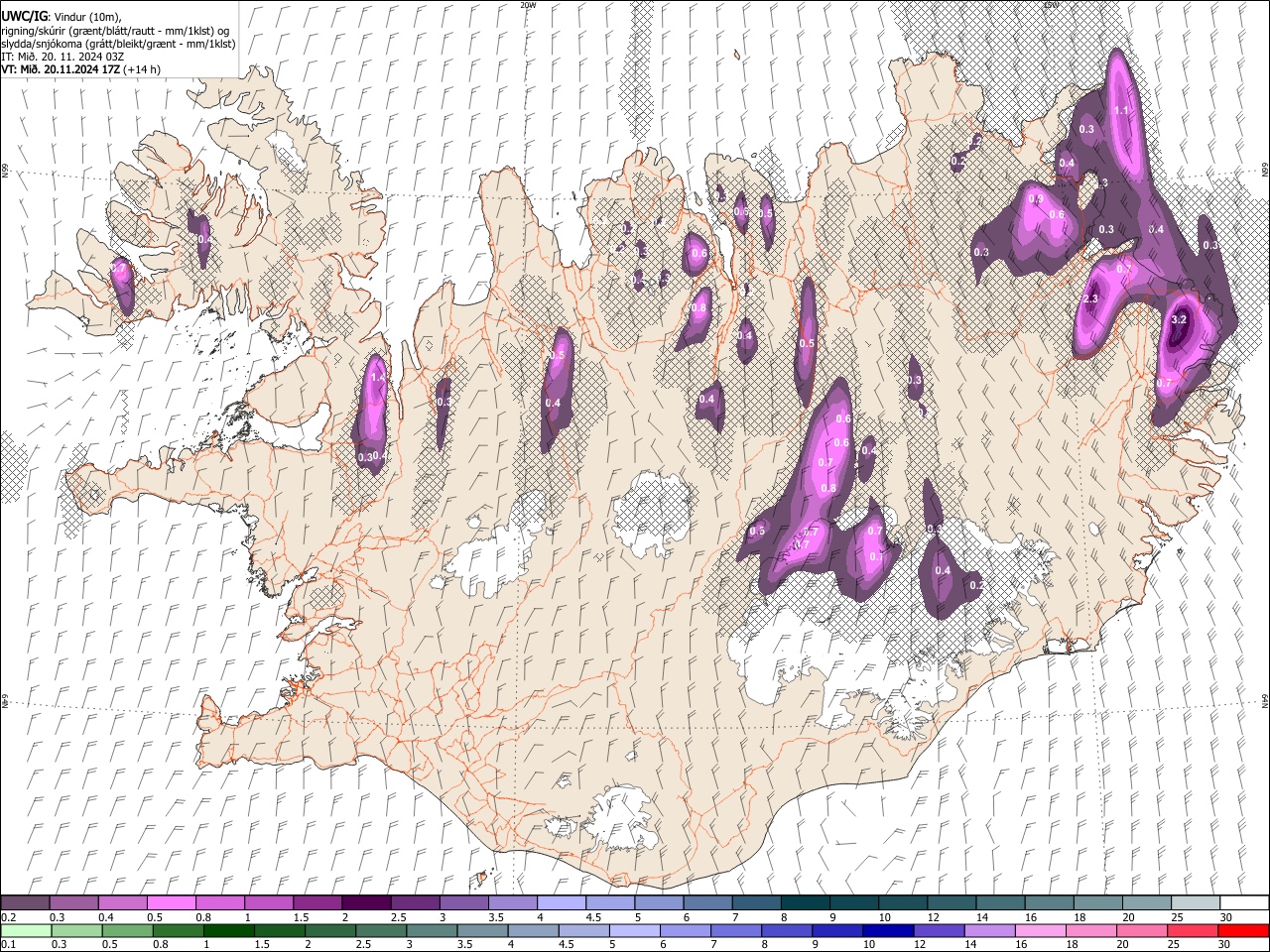Select the '1.1' precipitation label on the map
Viewport: 1270px width, 952px height.
[1121, 110]
